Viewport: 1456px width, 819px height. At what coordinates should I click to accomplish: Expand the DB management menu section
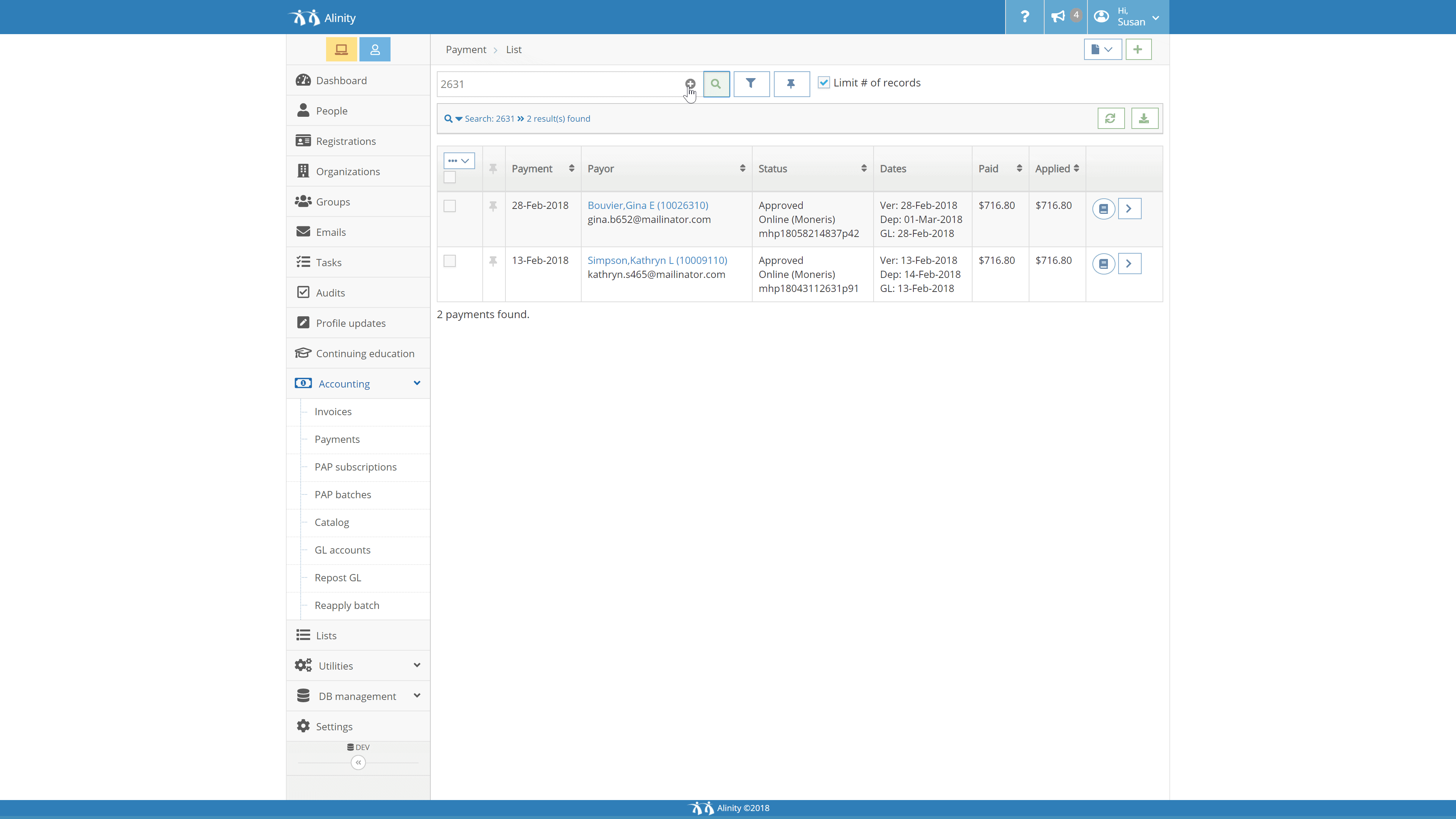click(x=358, y=697)
